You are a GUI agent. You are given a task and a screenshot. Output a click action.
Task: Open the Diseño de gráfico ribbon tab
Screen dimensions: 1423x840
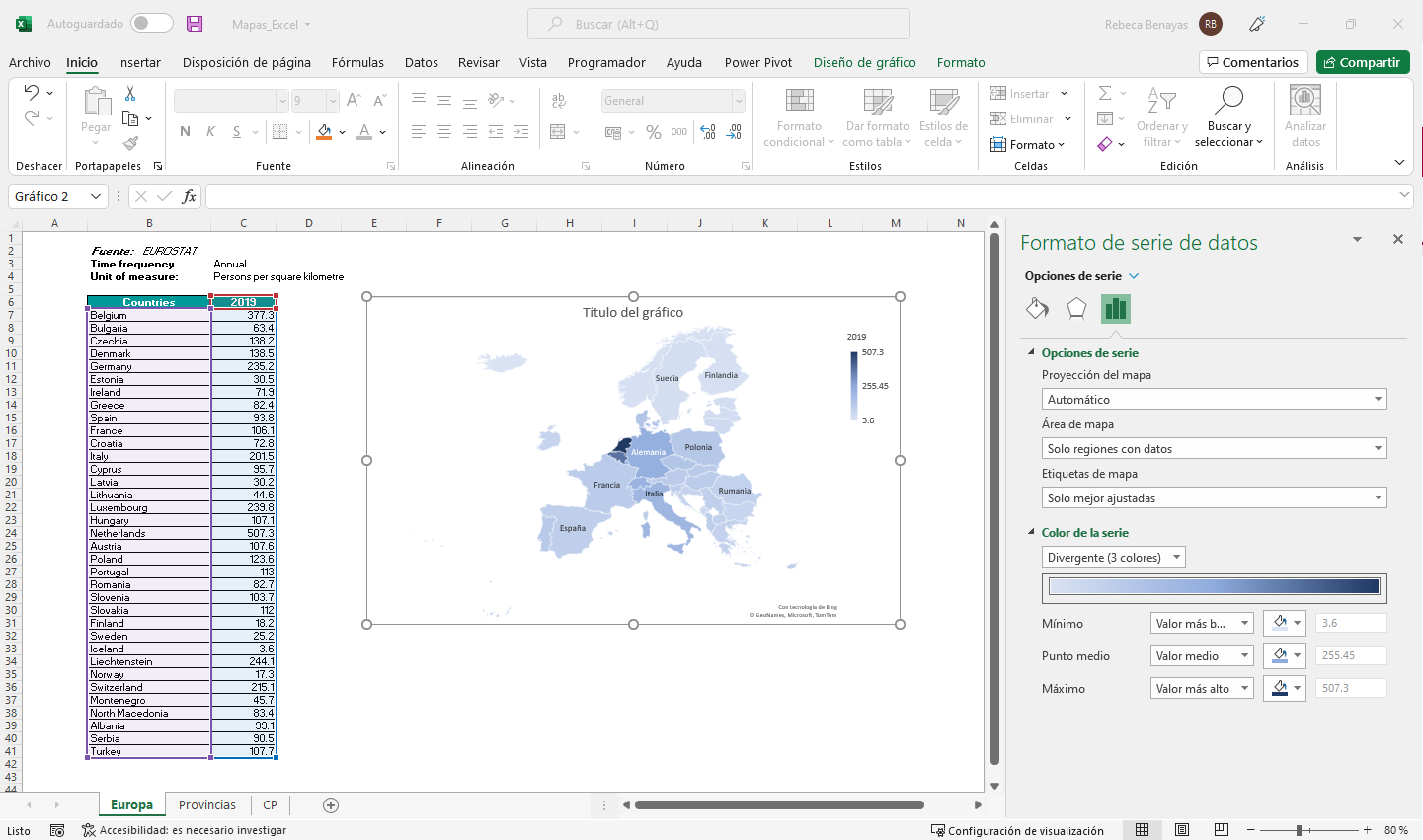click(x=864, y=62)
